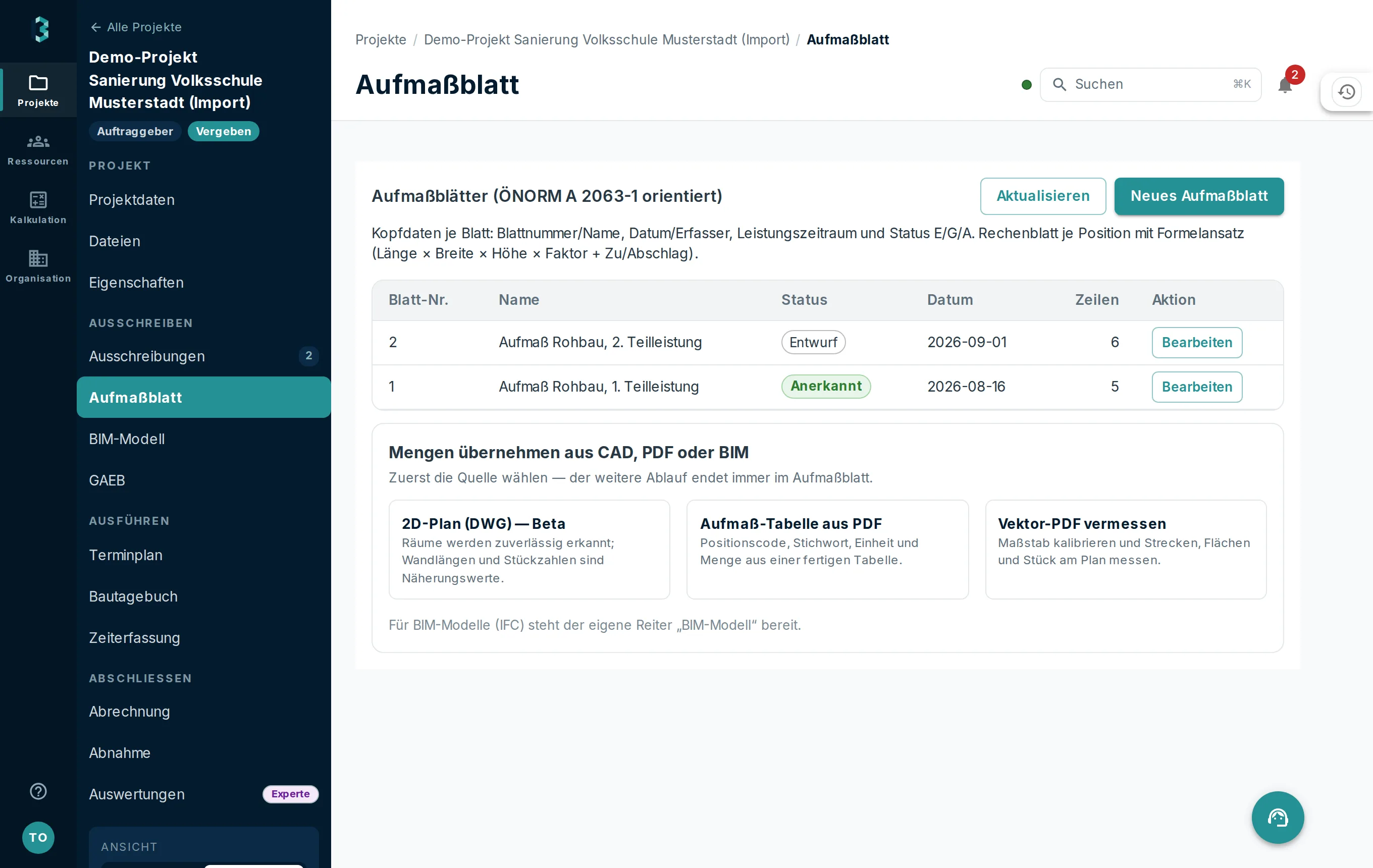Open Ausschreibungen in sidebar

[203, 356]
